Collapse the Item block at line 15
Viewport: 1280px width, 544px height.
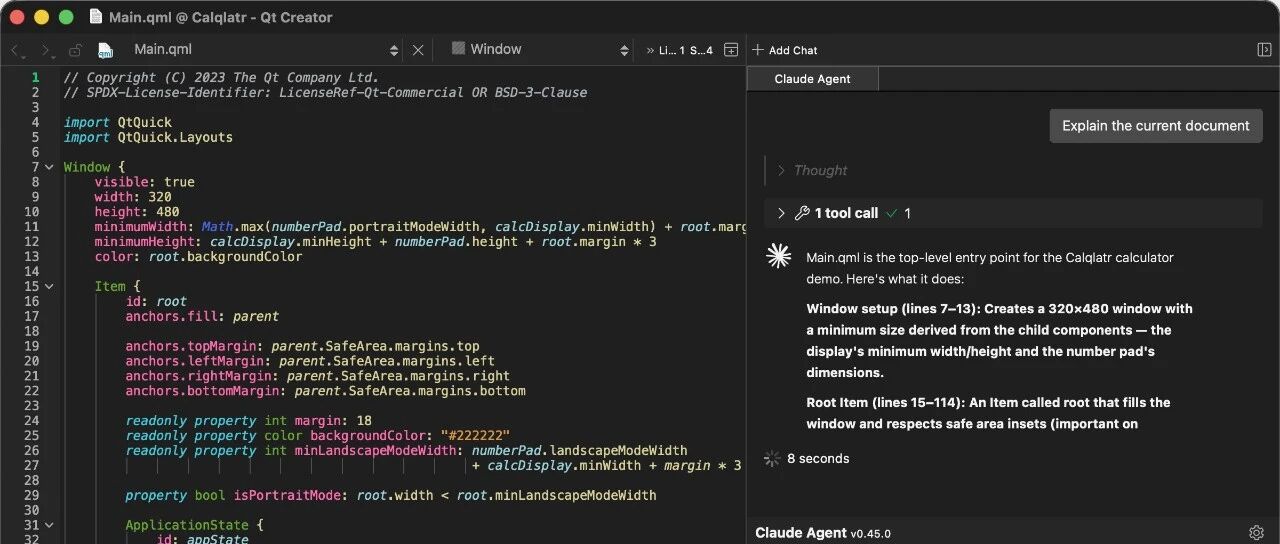click(x=49, y=286)
